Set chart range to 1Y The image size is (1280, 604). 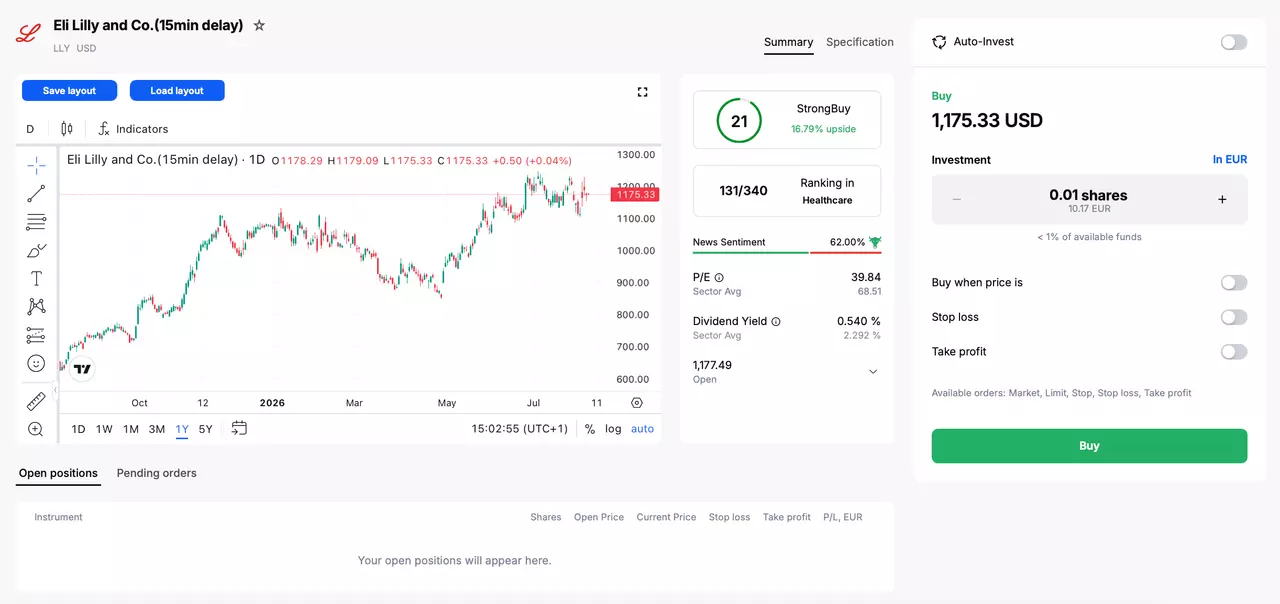pos(182,429)
